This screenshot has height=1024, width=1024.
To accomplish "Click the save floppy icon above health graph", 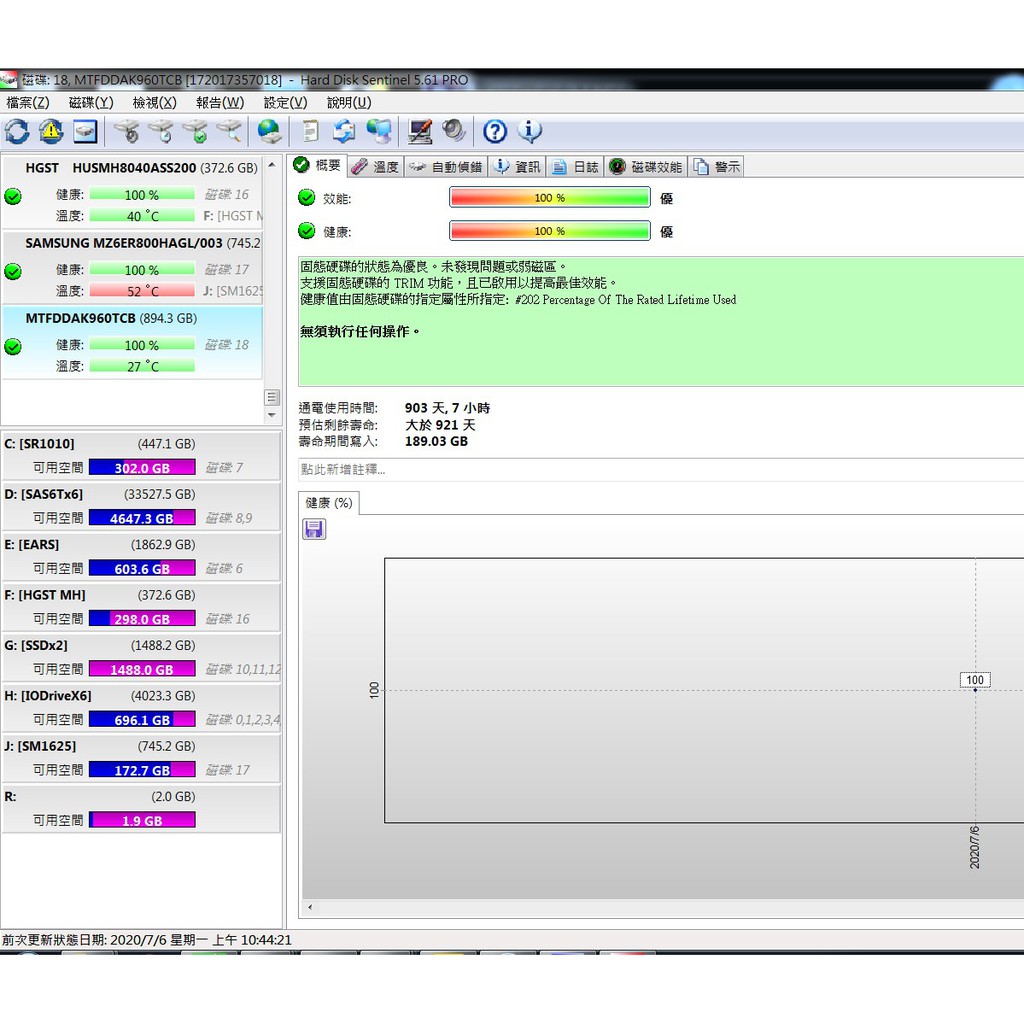I will (314, 529).
